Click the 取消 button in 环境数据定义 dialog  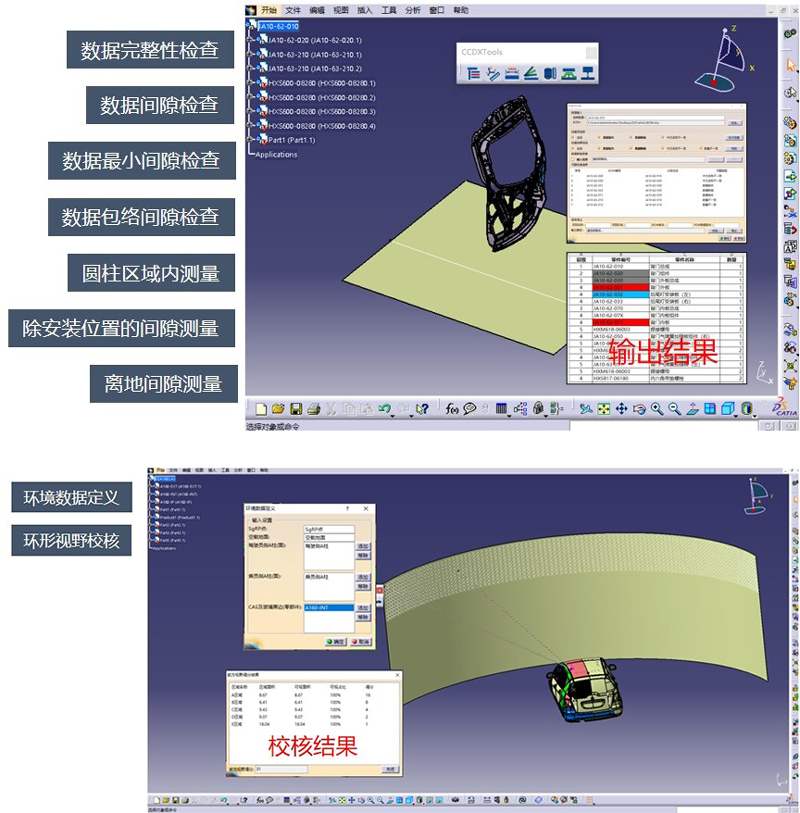pyautogui.click(x=361, y=641)
